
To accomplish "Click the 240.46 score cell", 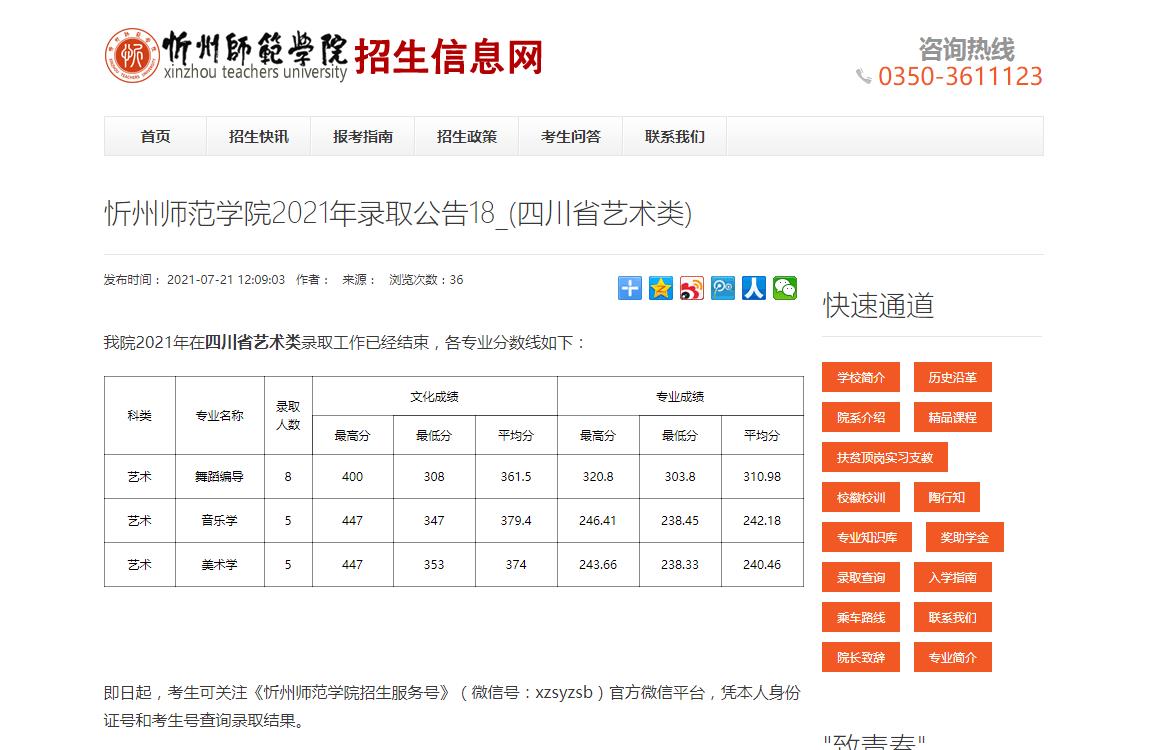I will 762,565.
